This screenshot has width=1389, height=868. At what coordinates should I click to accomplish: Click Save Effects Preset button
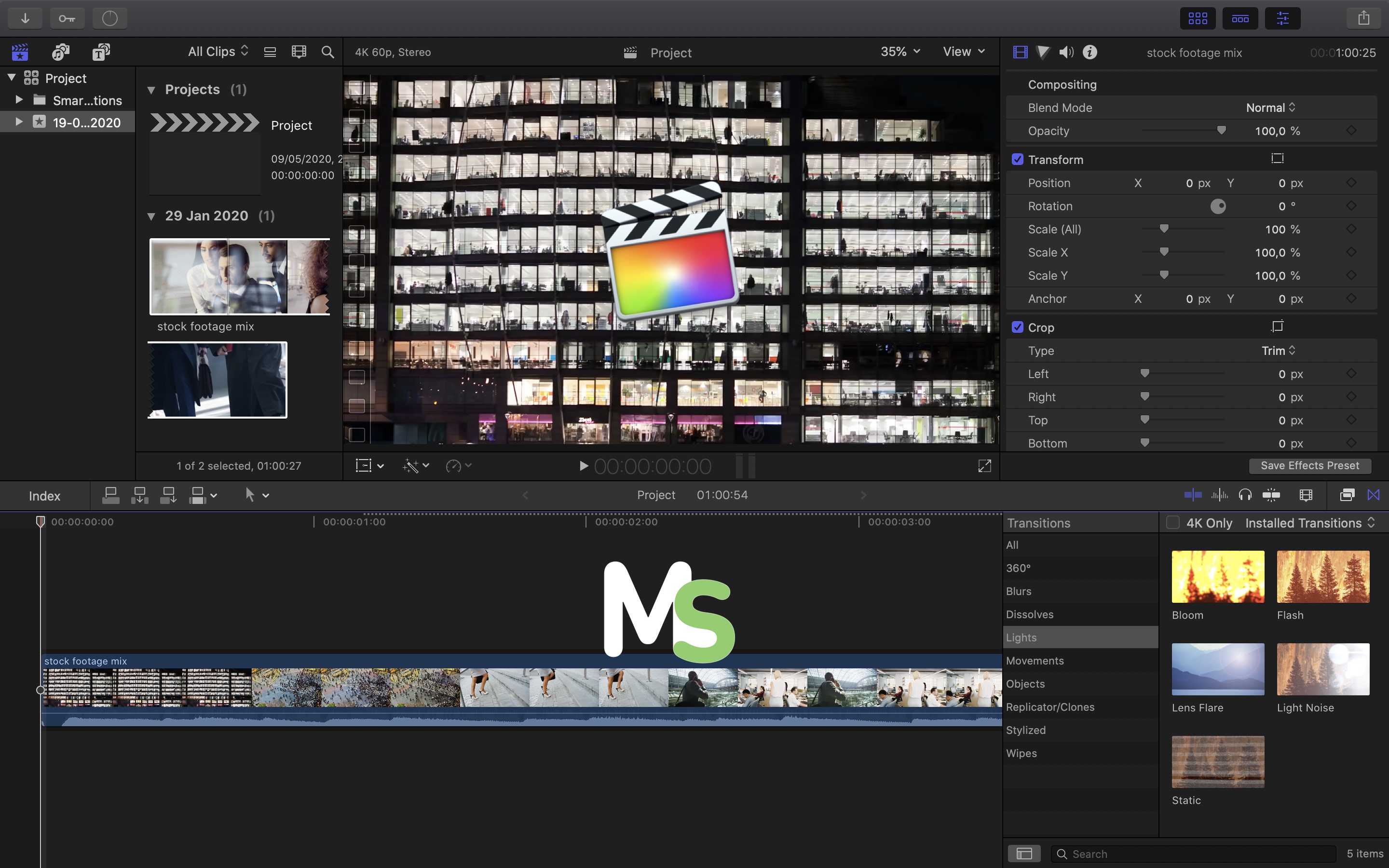[1310, 465]
